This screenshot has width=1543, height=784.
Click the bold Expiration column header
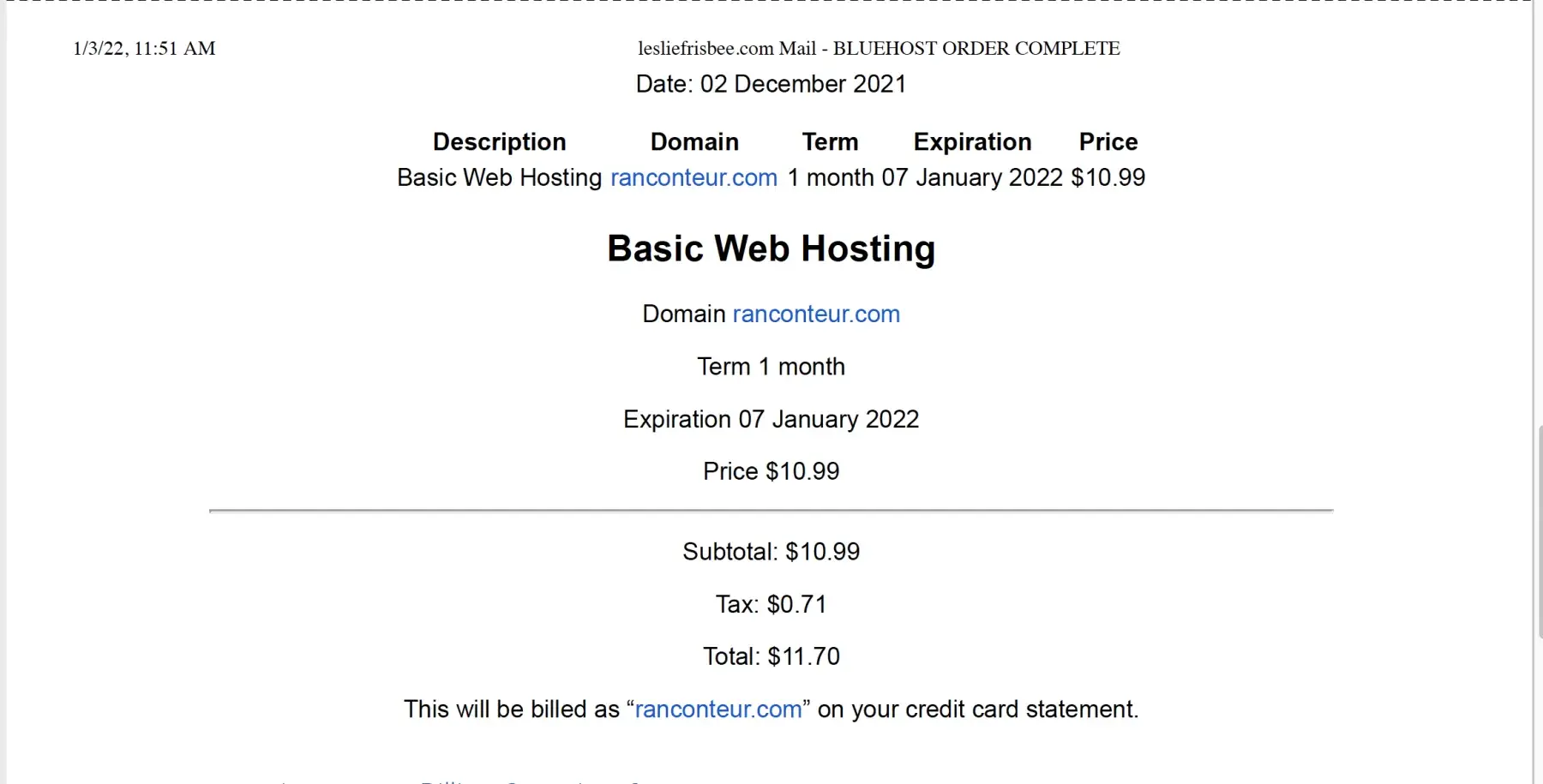click(x=972, y=141)
